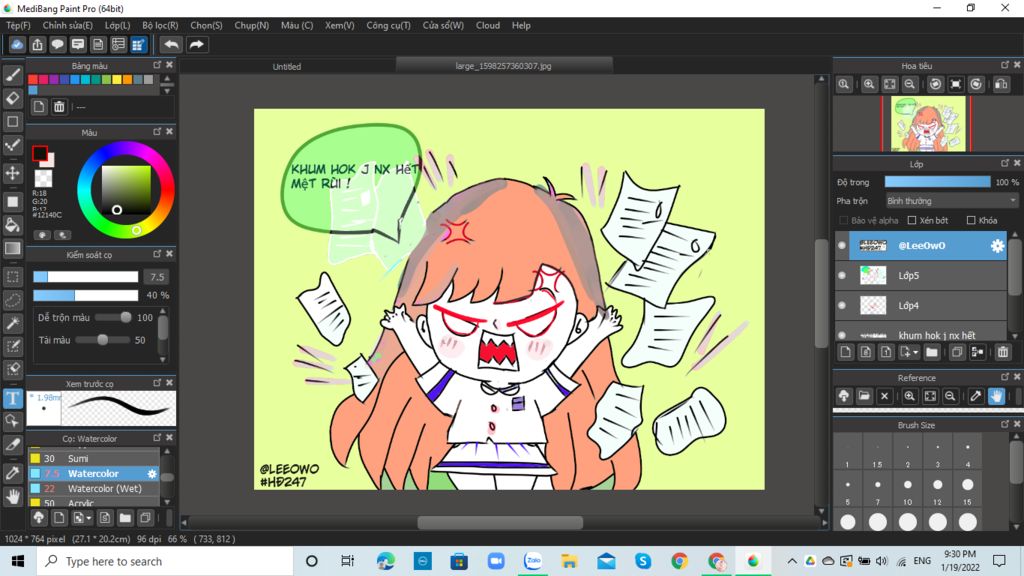This screenshot has height=576, width=1024.
Task: Select the Magic Wand tool
Action: click(x=12, y=323)
